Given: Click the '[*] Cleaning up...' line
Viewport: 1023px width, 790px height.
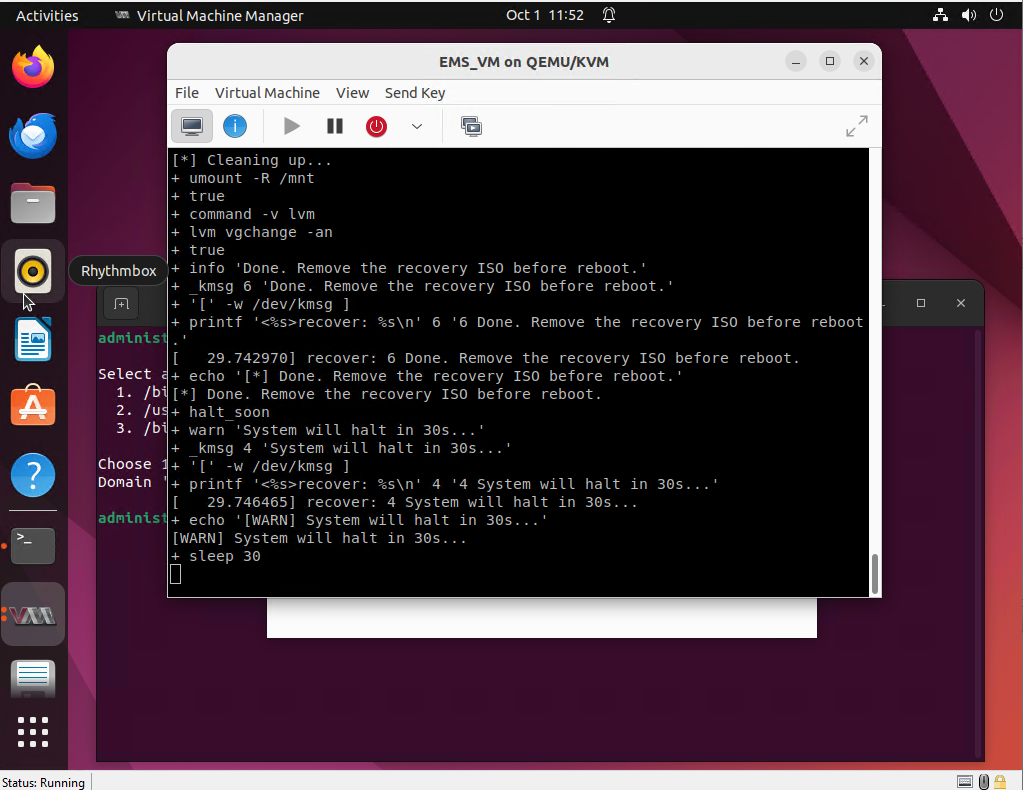Looking at the screenshot, I should [251, 160].
